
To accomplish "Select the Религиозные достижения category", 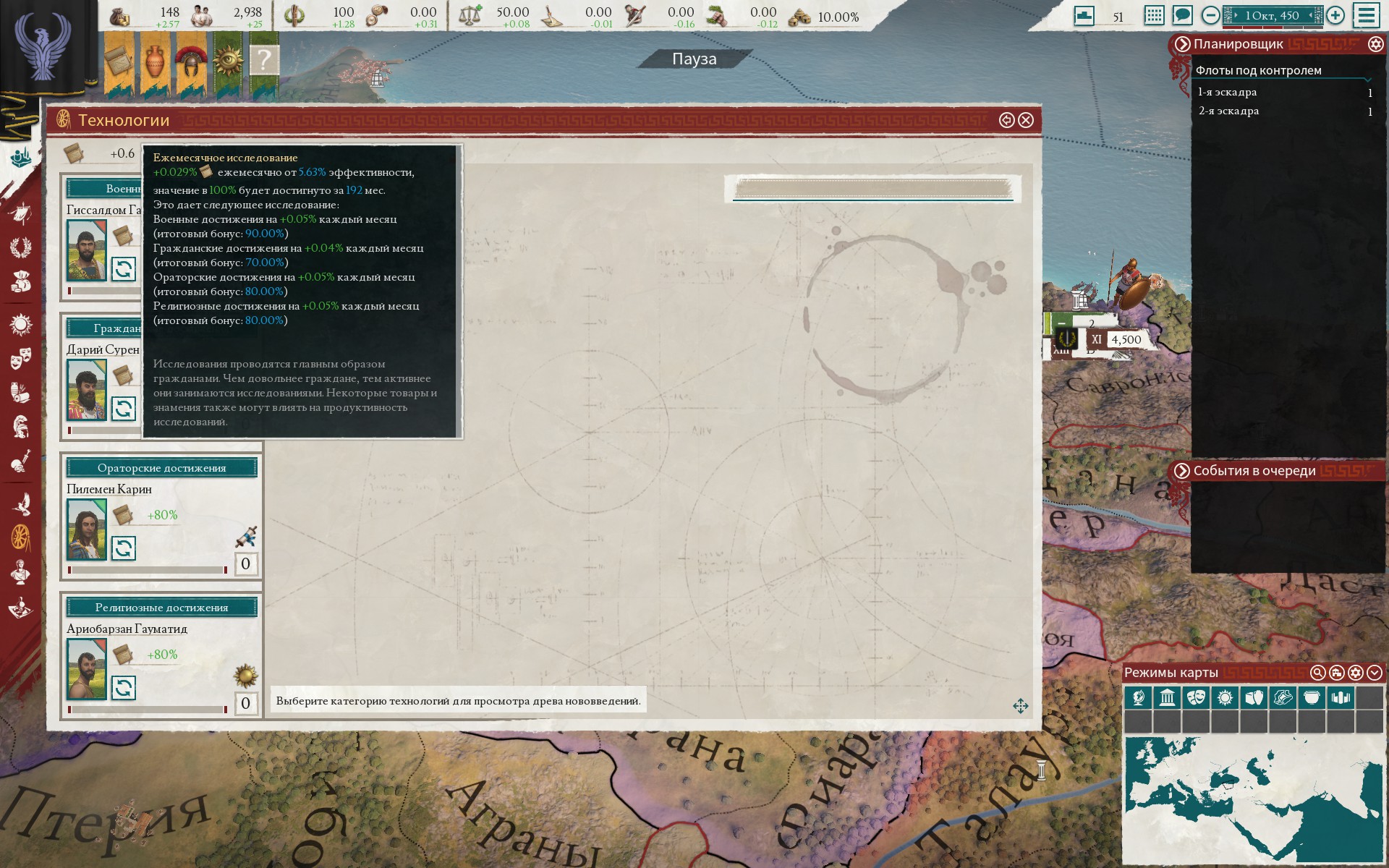I will pyautogui.click(x=162, y=608).
